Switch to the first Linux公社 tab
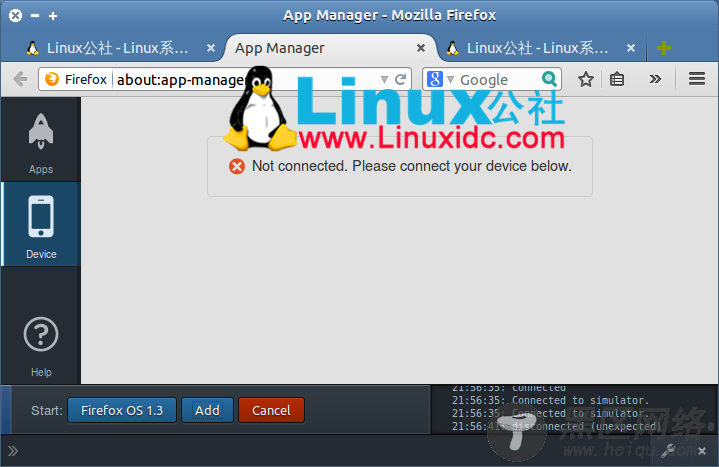The height and width of the screenshot is (467, 719). [x=117, y=48]
